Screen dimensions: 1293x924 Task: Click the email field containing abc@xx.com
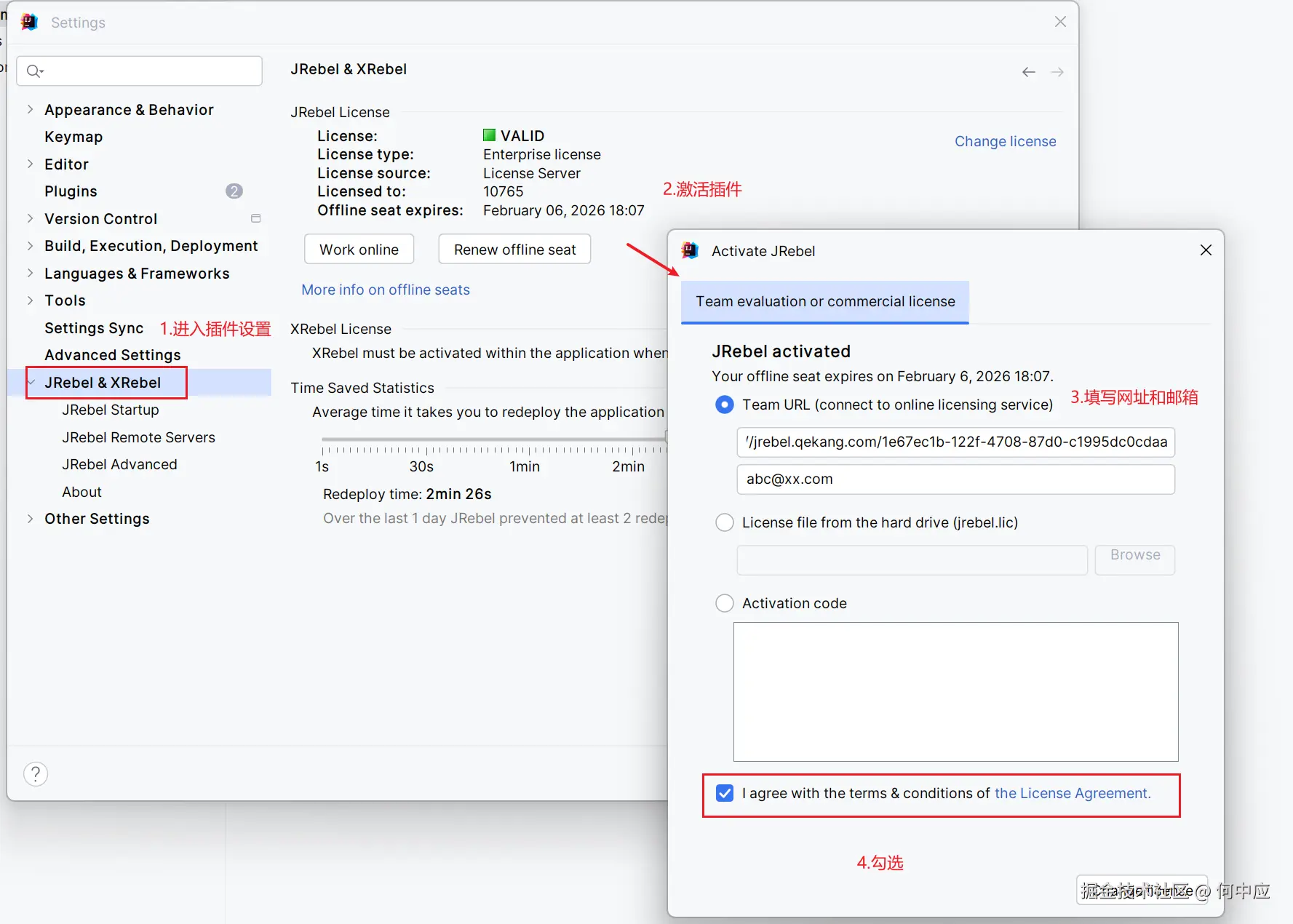click(956, 479)
